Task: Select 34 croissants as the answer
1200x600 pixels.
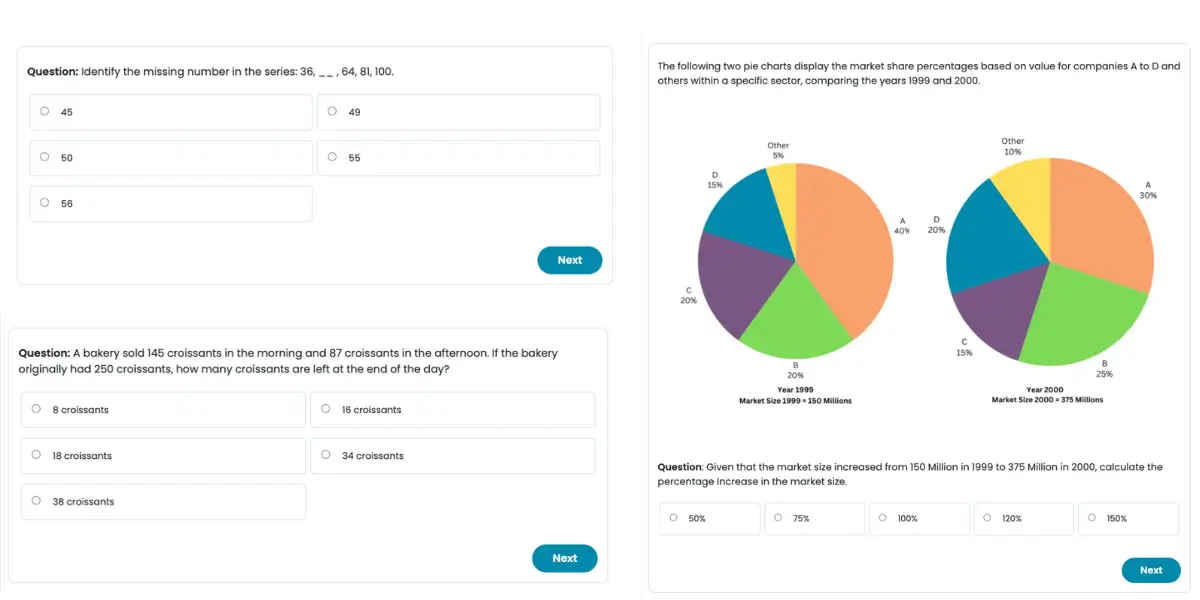Action: (x=326, y=455)
